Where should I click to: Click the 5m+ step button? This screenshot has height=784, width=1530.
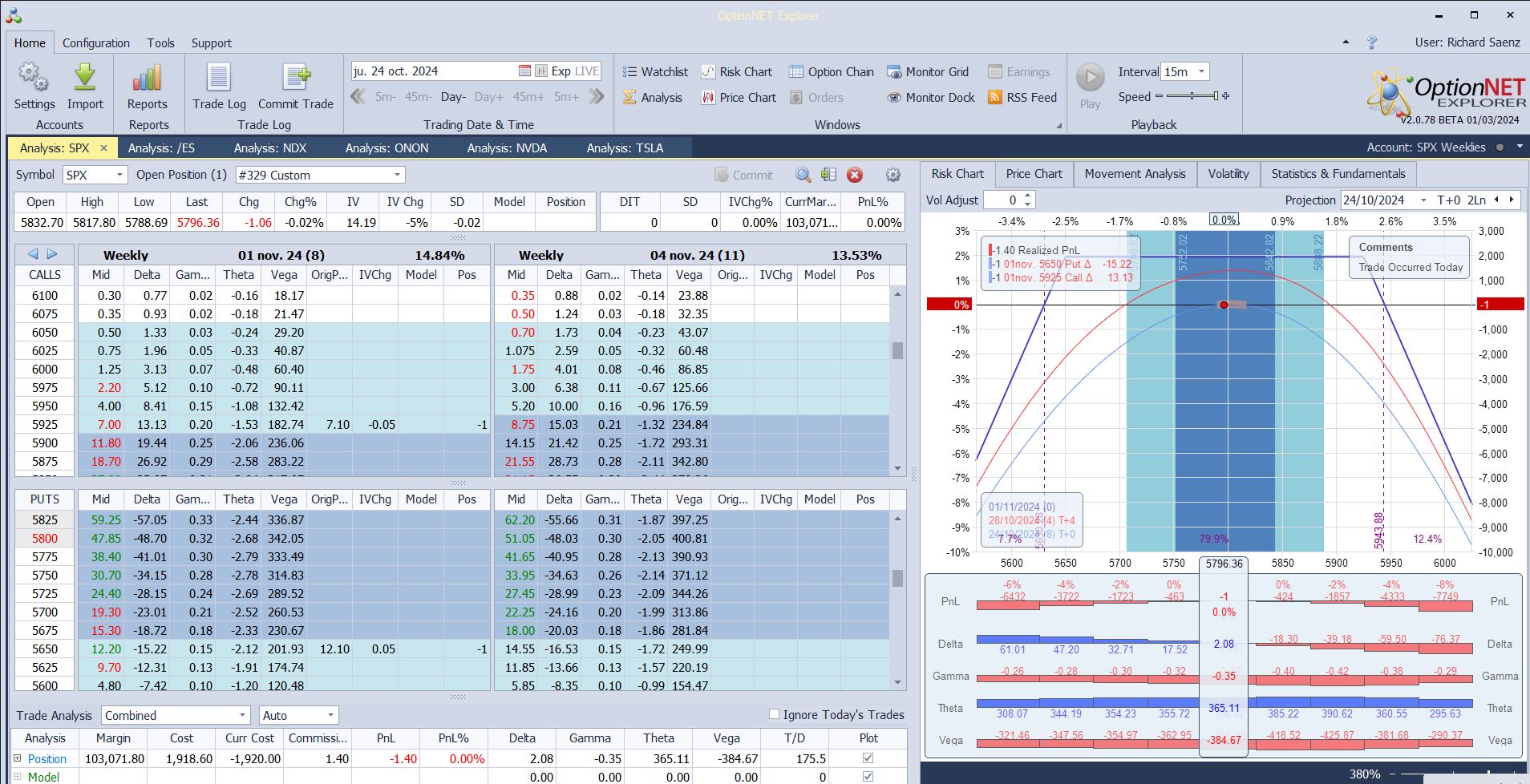coord(566,97)
